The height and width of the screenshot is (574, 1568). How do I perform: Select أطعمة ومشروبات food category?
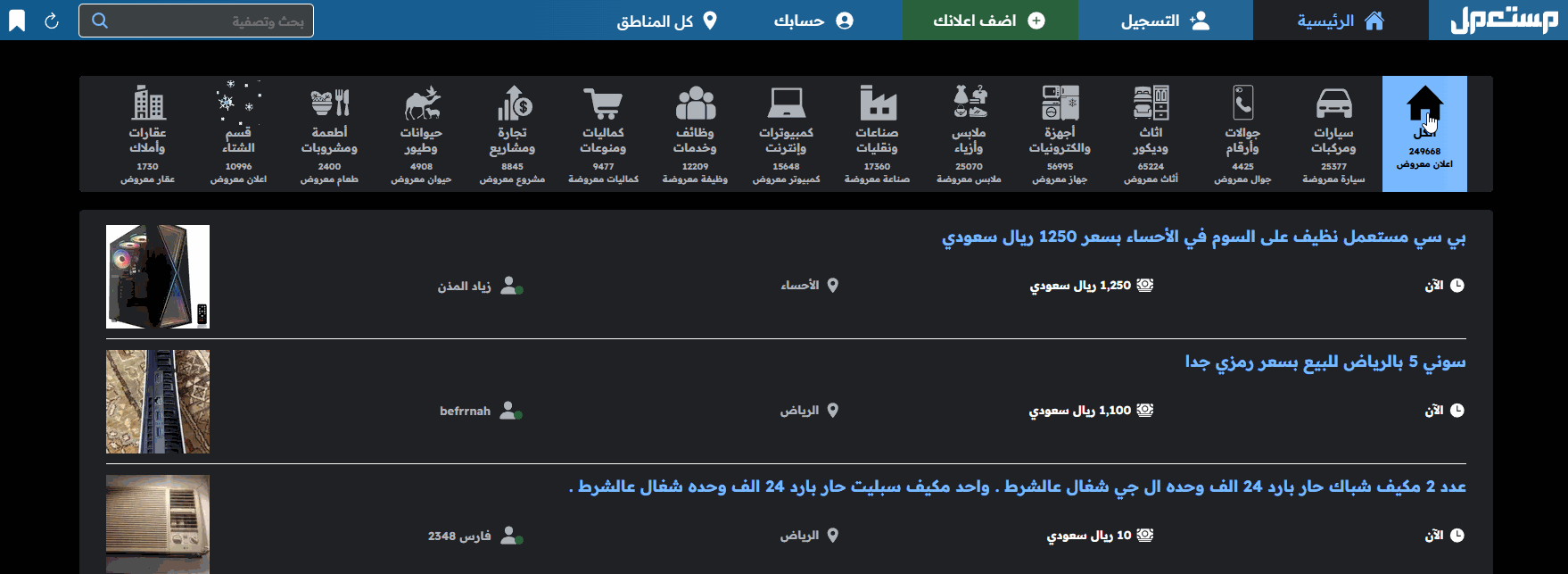tap(329, 134)
